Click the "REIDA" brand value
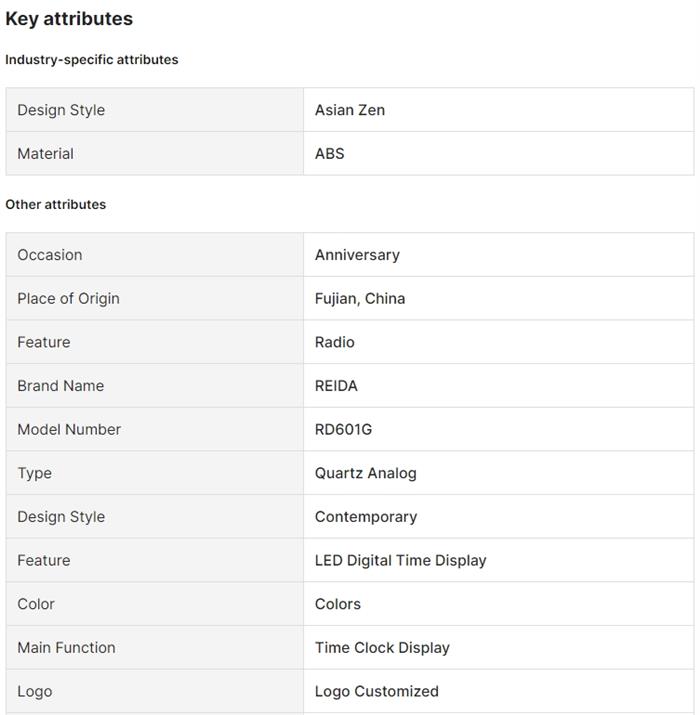The width and height of the screenshot is (700, 715). 336,386
